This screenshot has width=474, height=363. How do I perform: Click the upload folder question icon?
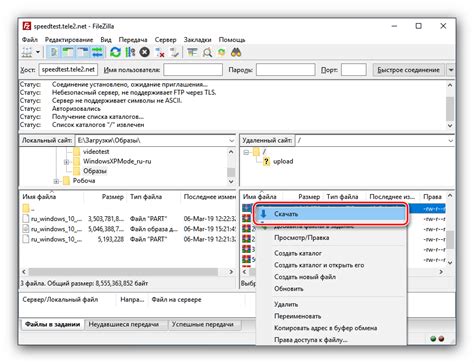point(266,162)
